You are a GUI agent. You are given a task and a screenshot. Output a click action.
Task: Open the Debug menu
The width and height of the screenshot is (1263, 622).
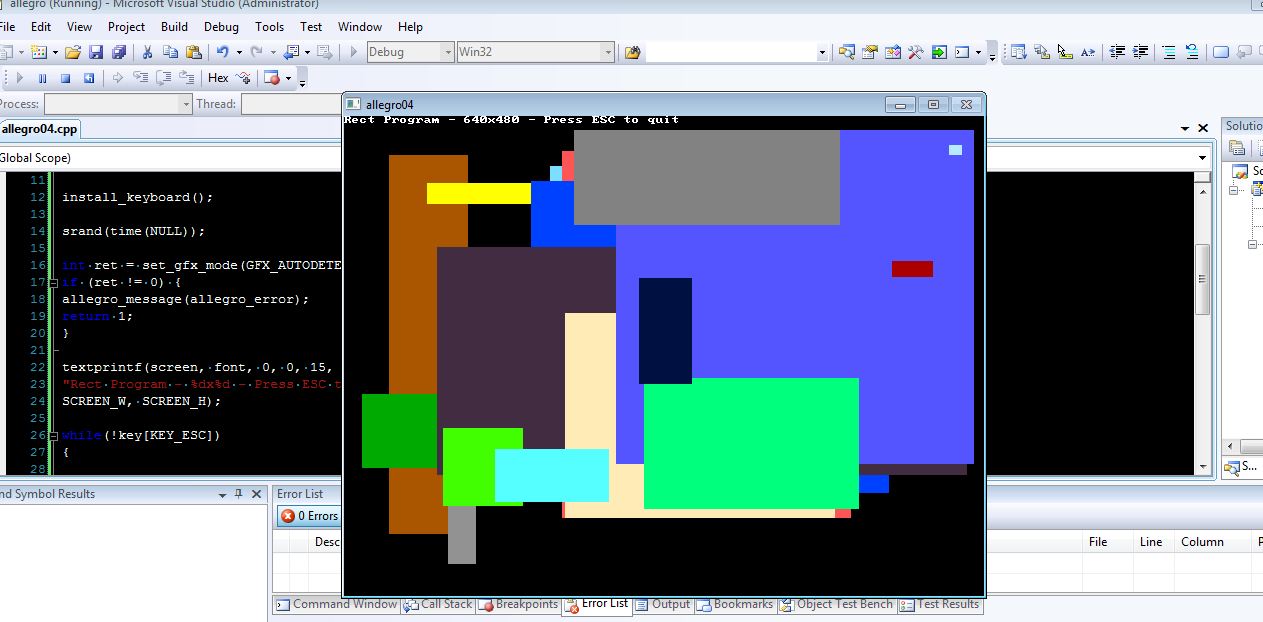click(x=221, y=27)
